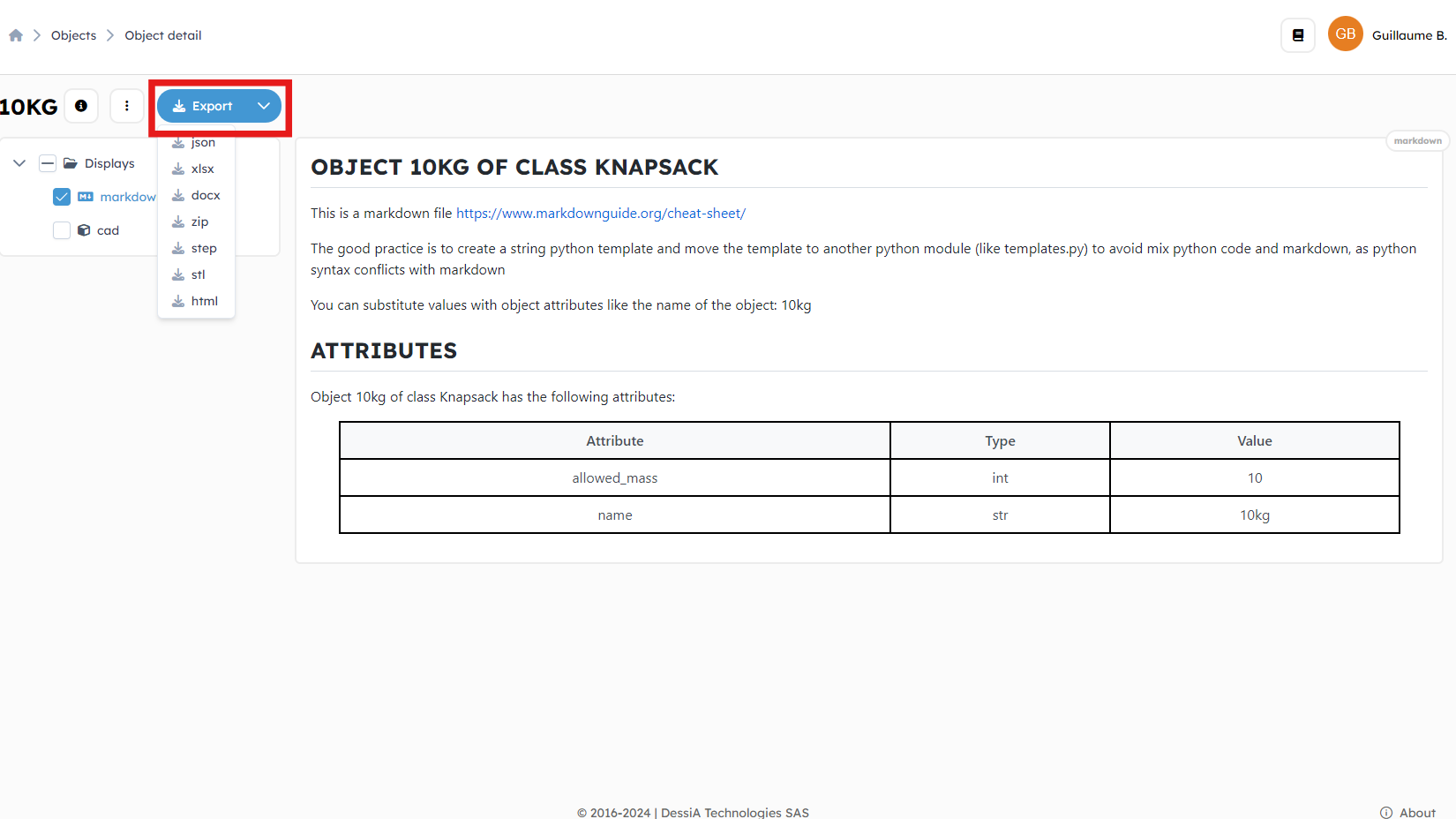This screenshot has width=1456, height=819.
Task: Export the object as json
Action: 202,143
